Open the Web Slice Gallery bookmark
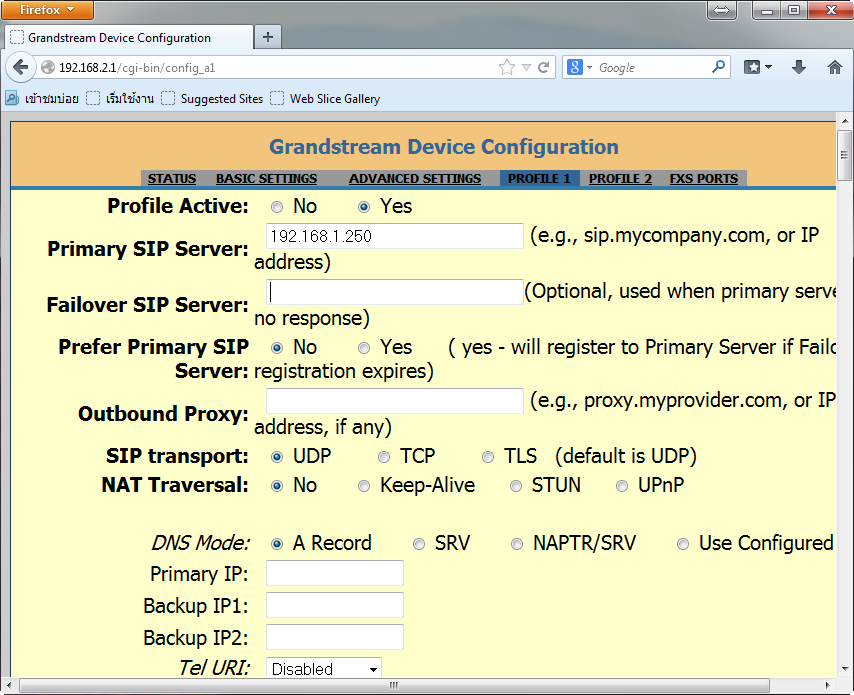Viewport: 854px width, 695px height. tap(325, 99)
